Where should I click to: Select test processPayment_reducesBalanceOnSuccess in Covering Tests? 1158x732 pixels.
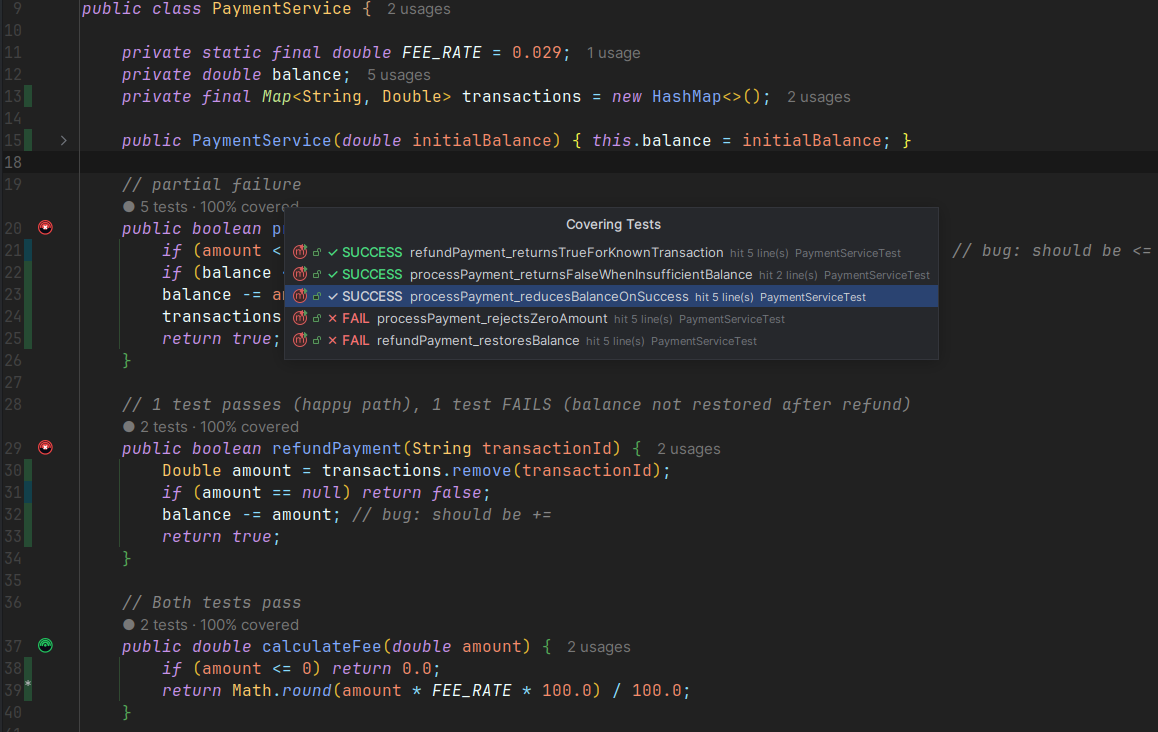click(x=611, y=297)
